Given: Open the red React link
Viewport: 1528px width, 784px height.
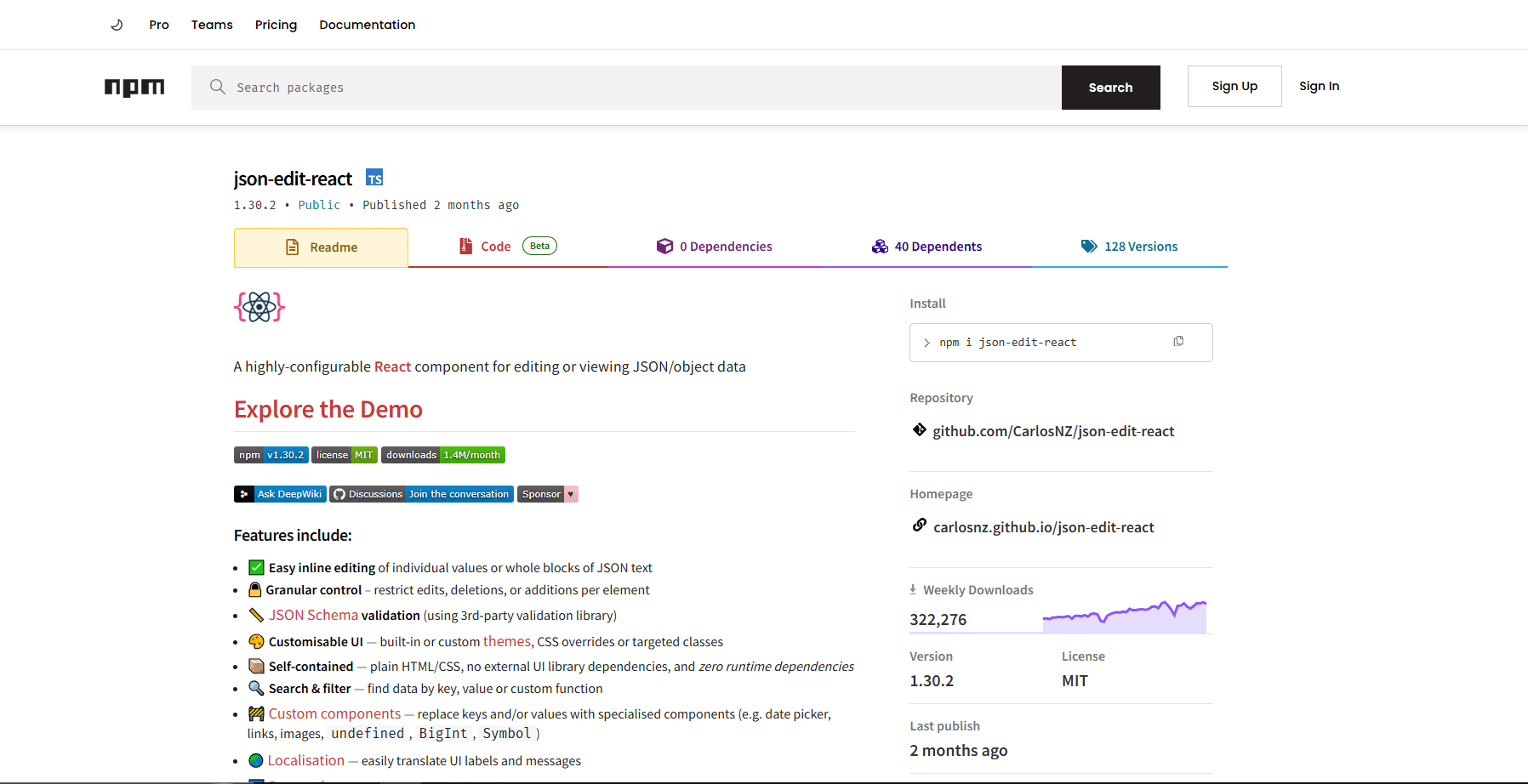Looking at the screenshot, I should click(392, 366).
